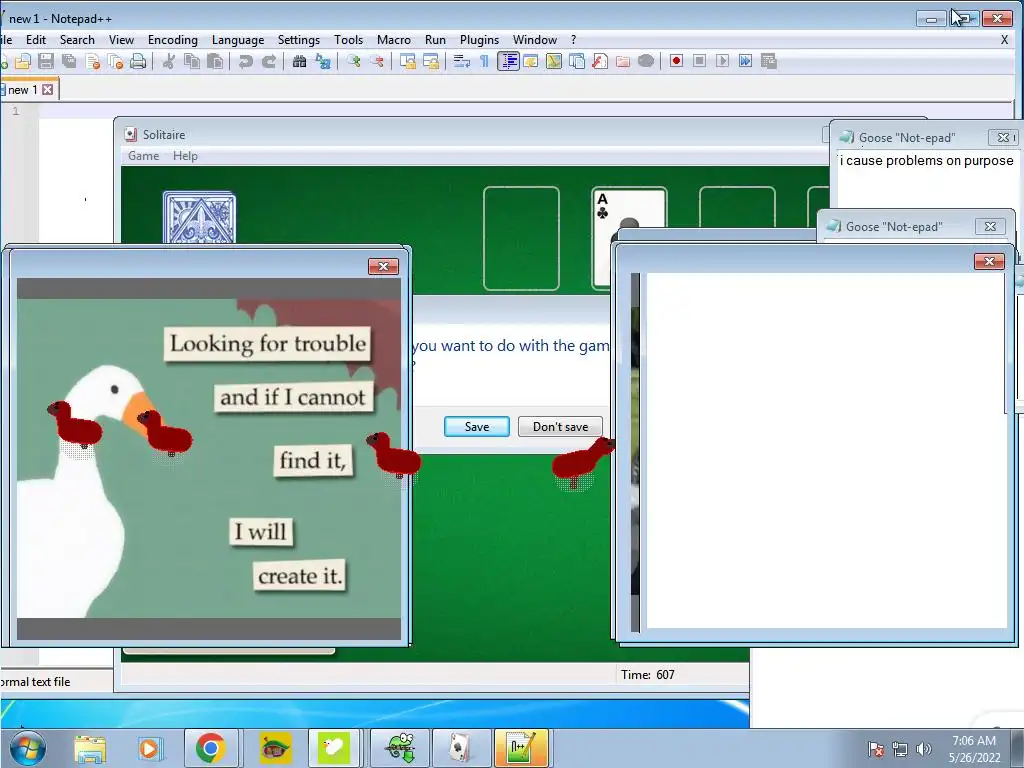Open the Search menu in Notepad++
Viewport: 1024px width, 768px height.
coord(77,40)
